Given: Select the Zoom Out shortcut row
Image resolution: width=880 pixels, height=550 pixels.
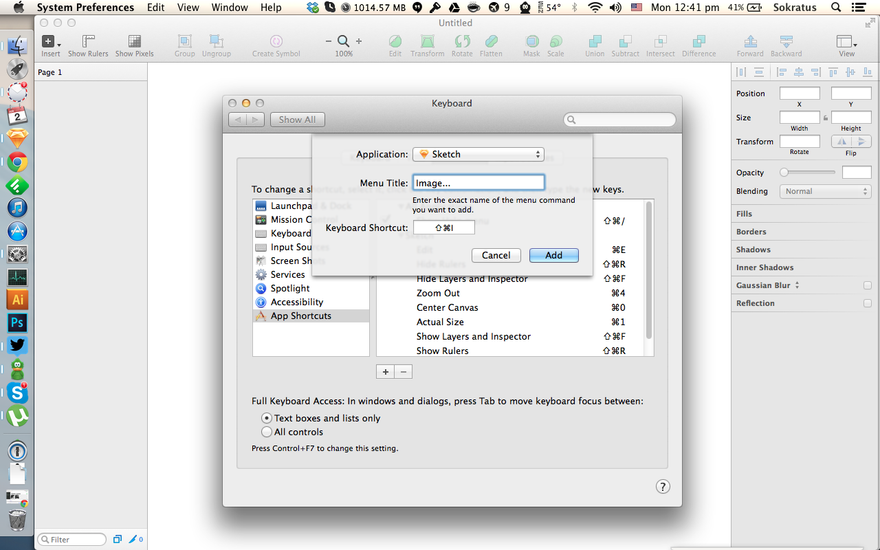Looking at the screenshot, I should tap(511, 293).
